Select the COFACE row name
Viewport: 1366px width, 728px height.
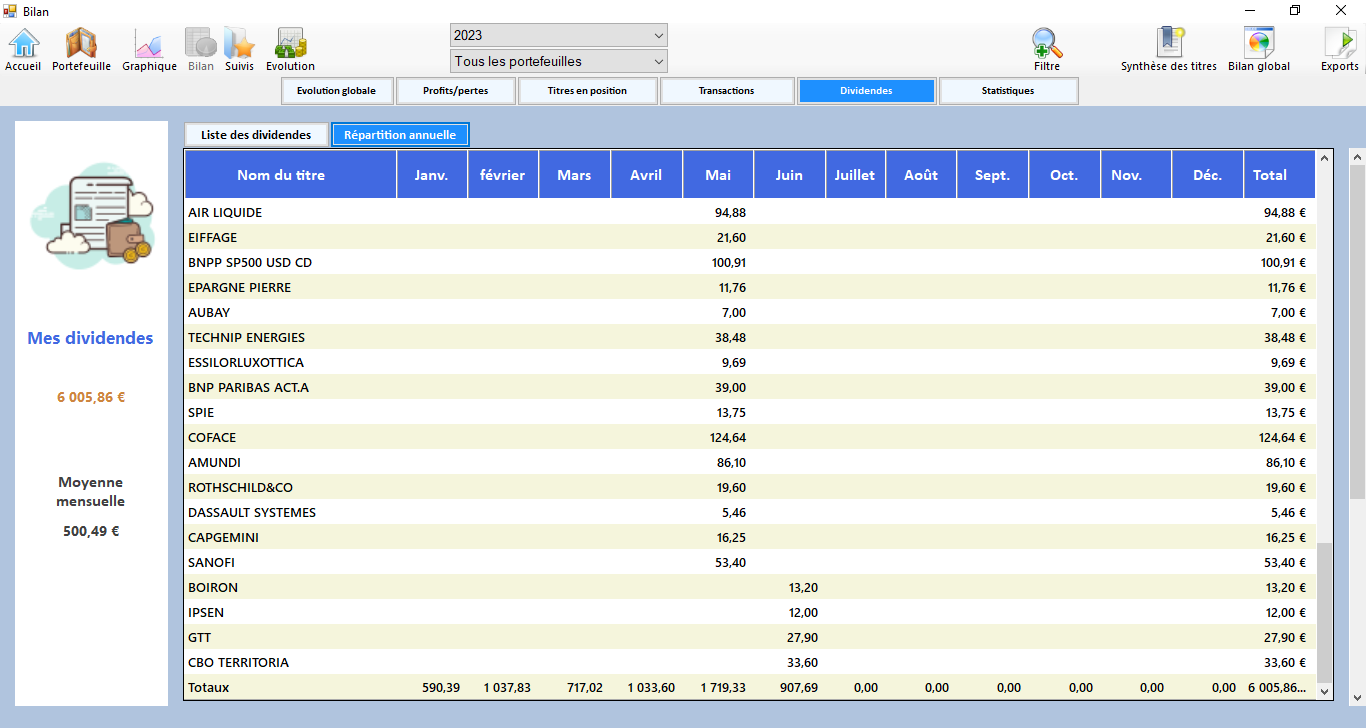coord(212,437)
